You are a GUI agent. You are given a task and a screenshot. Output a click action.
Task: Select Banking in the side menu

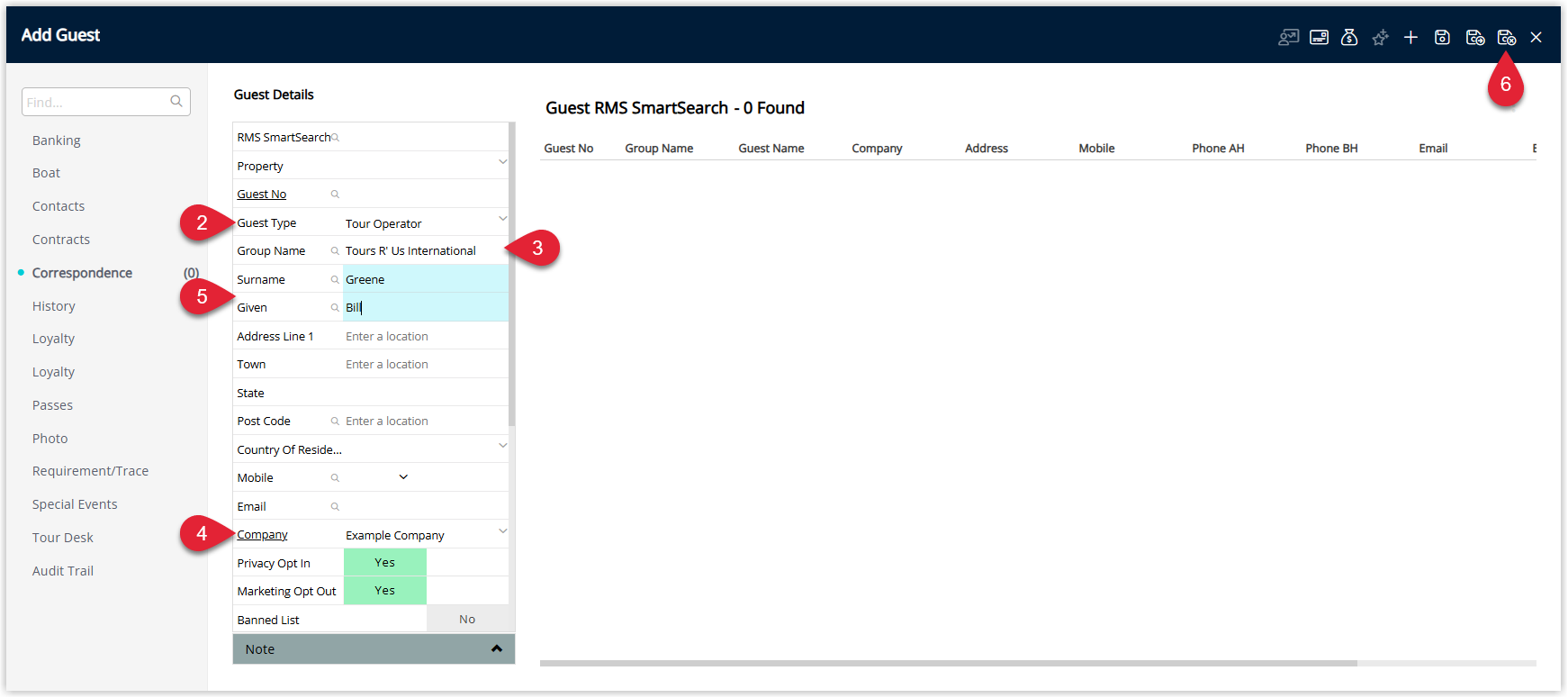(57, 141)
